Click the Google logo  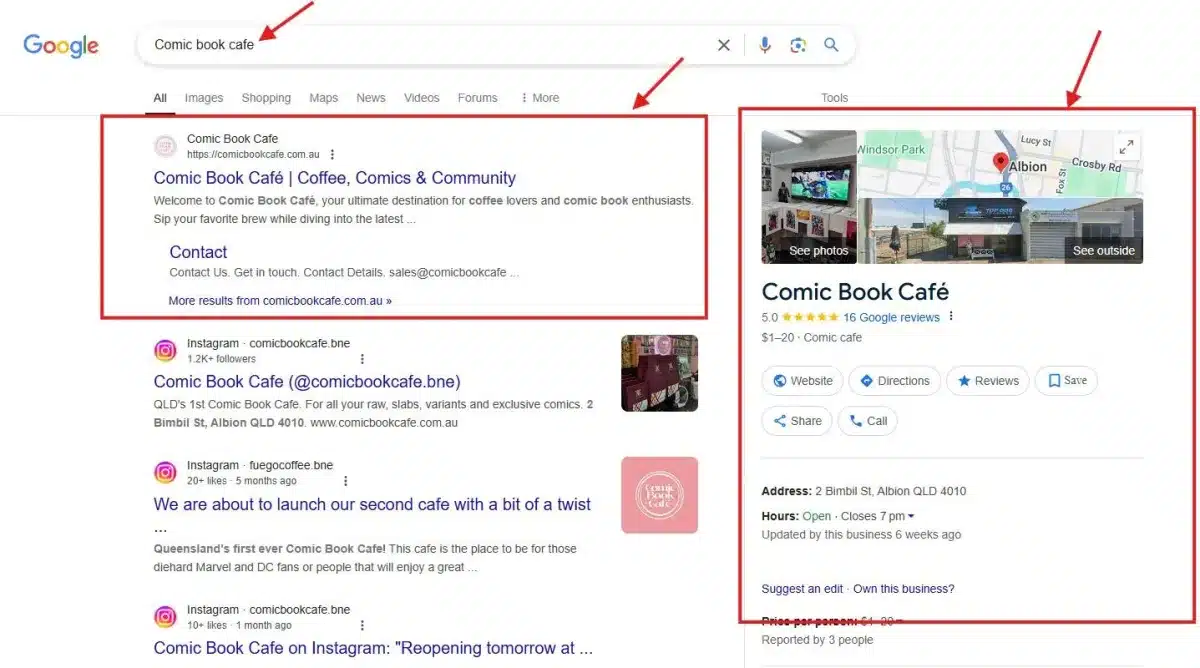pos(61,46)
